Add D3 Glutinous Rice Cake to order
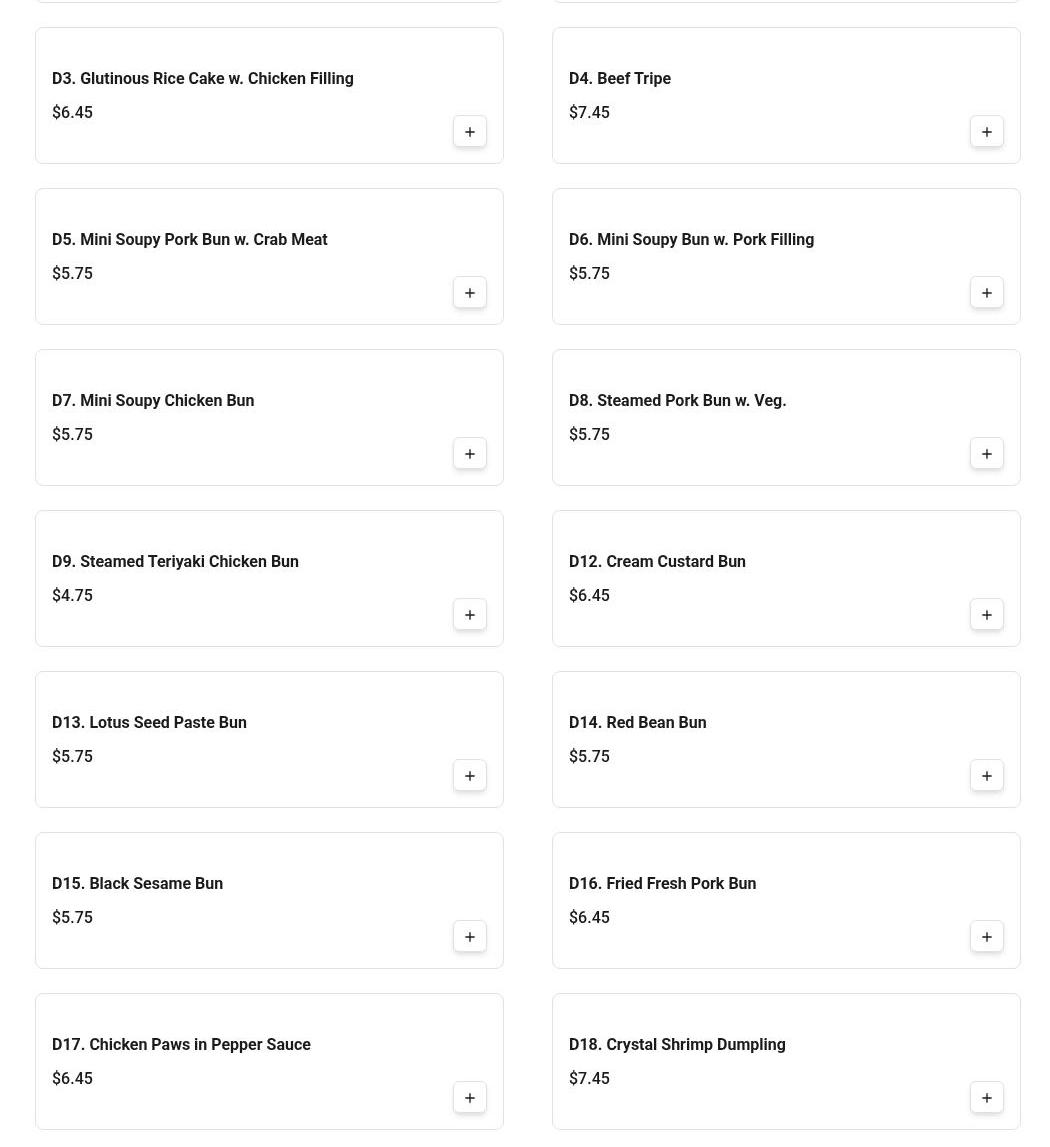This screenshot has width=1050, height=1147. click(469, 132)
